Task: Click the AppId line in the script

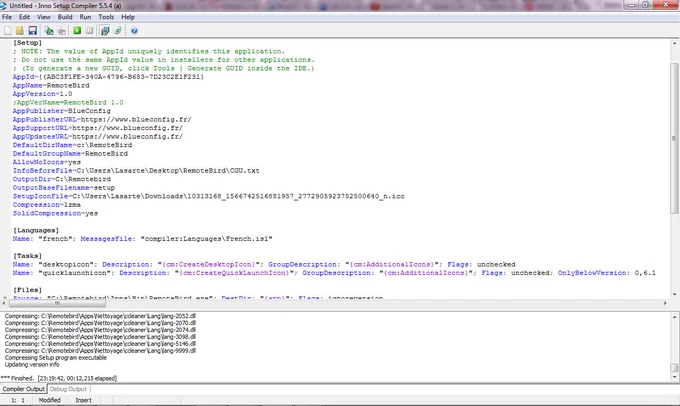Action: (x=108, y=77)
